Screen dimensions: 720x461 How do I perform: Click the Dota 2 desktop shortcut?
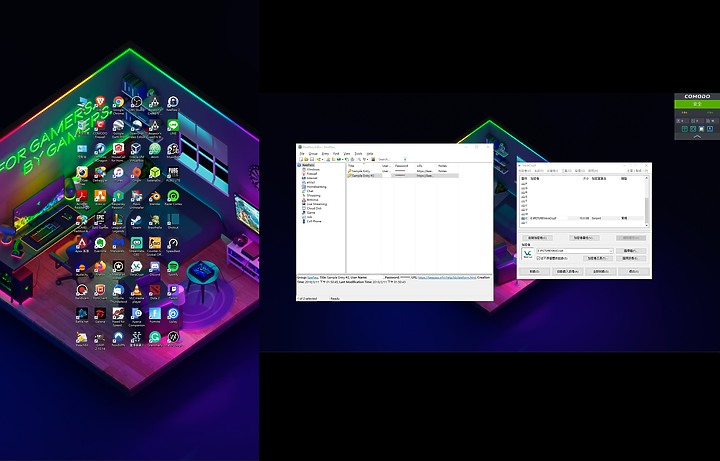pos(155,290)
